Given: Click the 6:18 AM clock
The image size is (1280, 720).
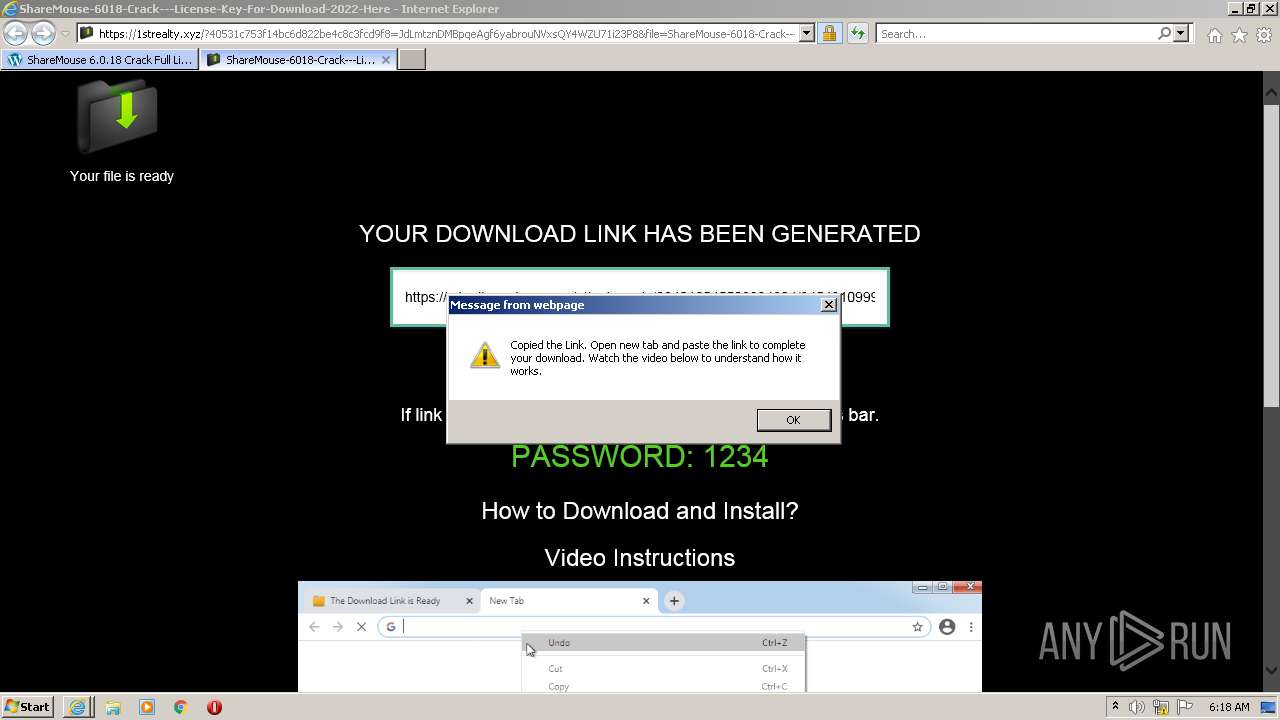Looking at the screenshot, I should [x=1229, y=707].
